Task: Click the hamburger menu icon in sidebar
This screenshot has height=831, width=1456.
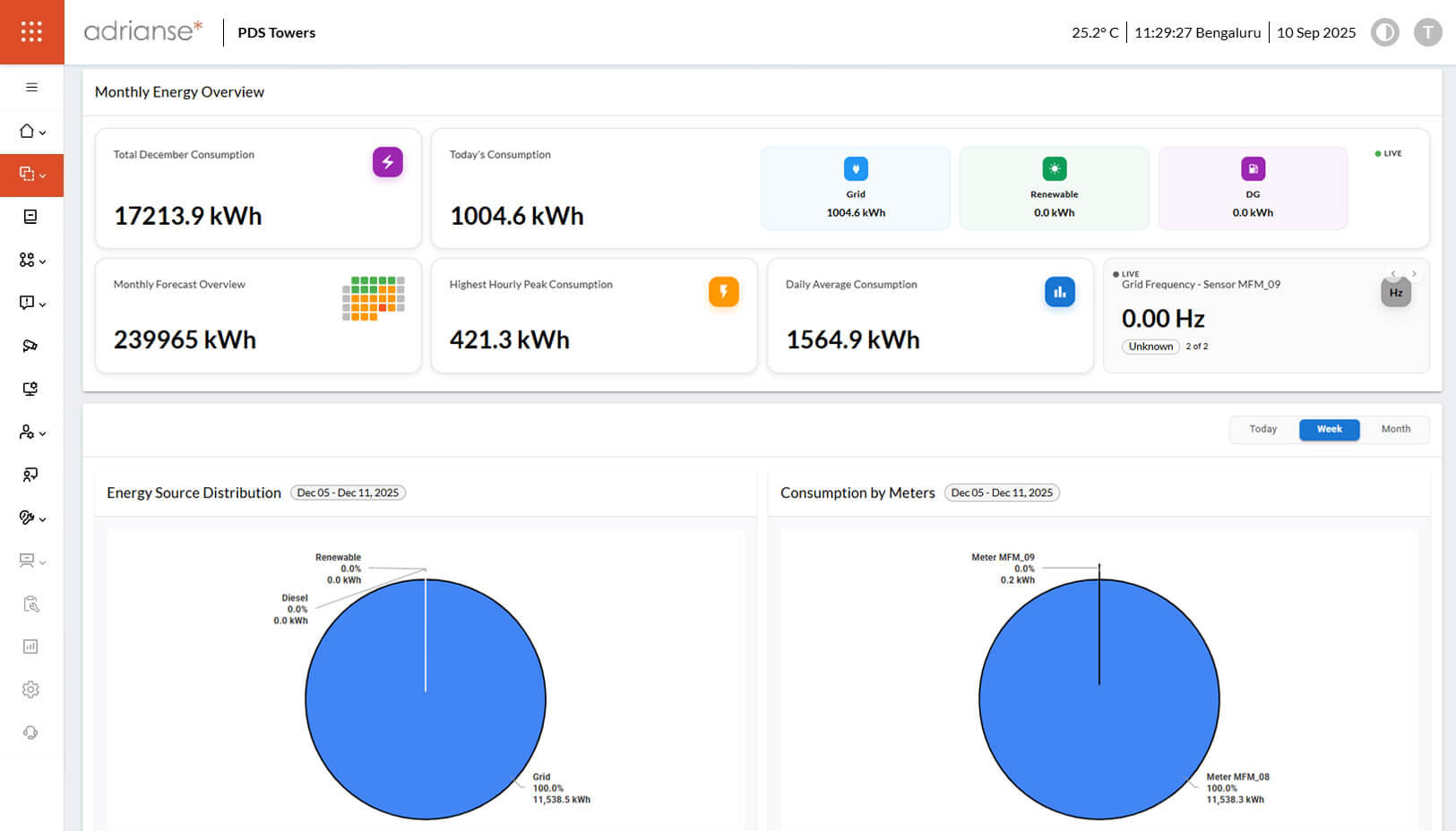Action: 31,88
